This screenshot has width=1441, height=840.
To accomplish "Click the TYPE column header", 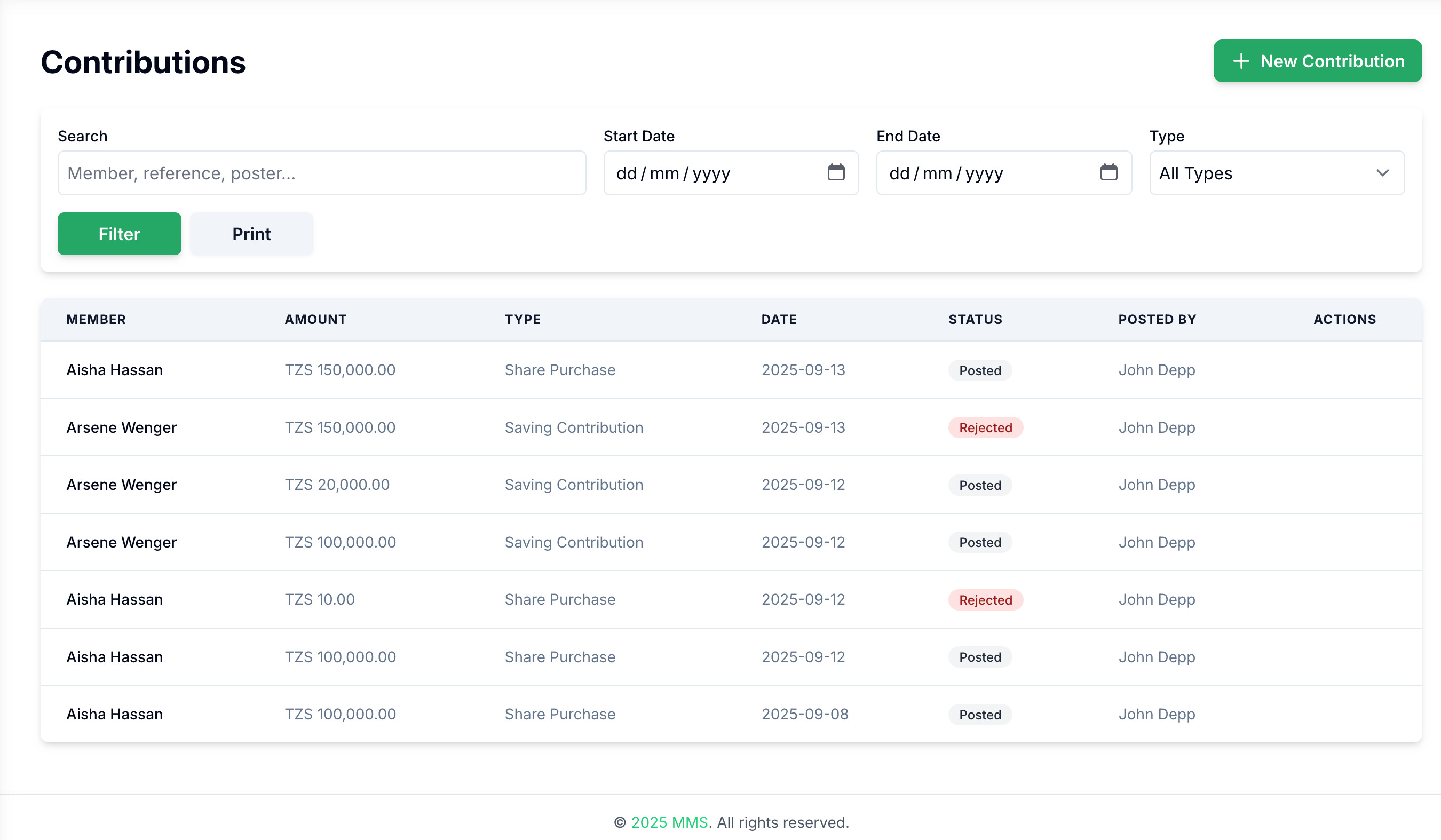I will point(522,319).
